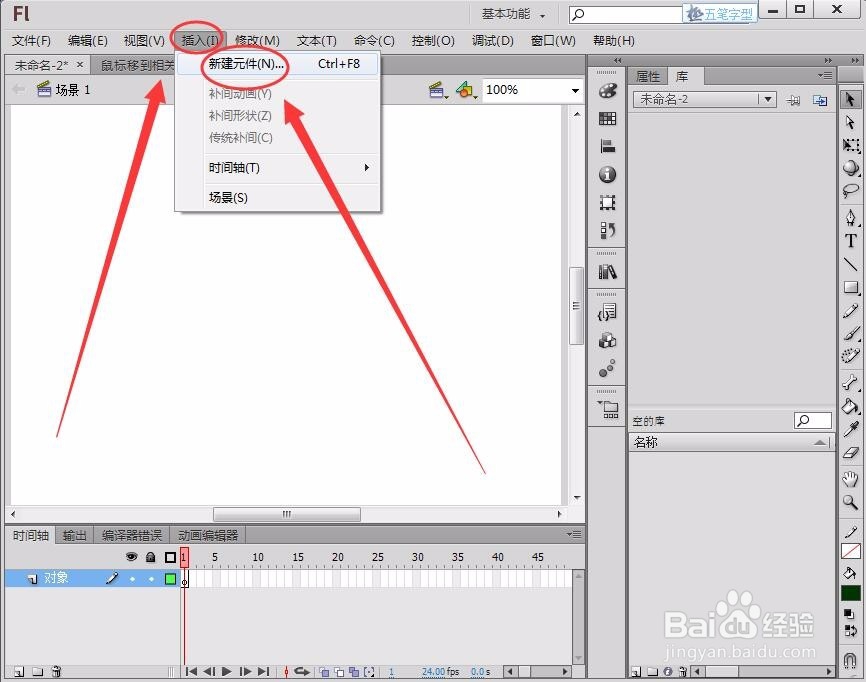866x682 pixels.
Task: Open the timeline panel options menu
Action: (x=574, y=534)
